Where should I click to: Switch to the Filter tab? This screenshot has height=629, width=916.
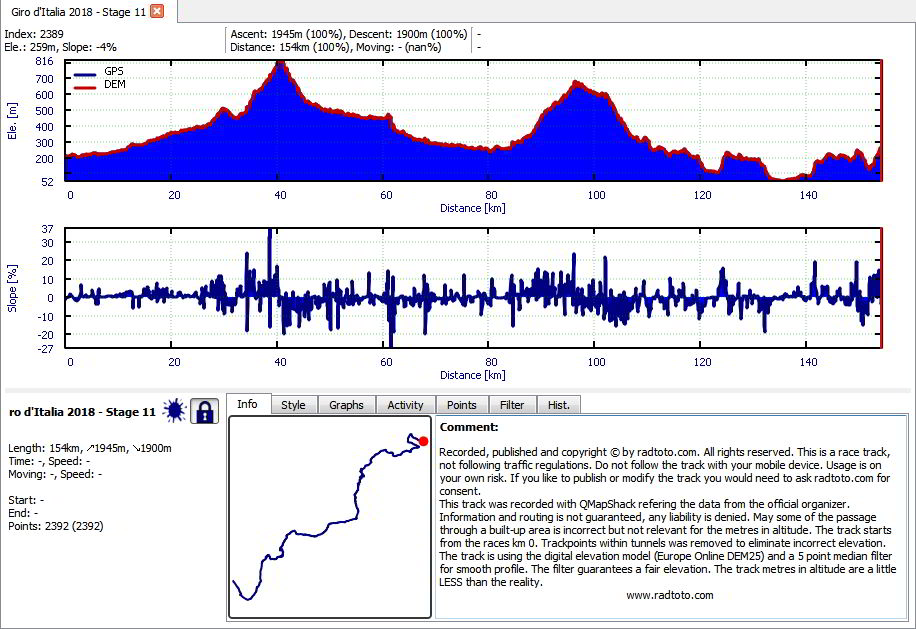tap(512, 405)
